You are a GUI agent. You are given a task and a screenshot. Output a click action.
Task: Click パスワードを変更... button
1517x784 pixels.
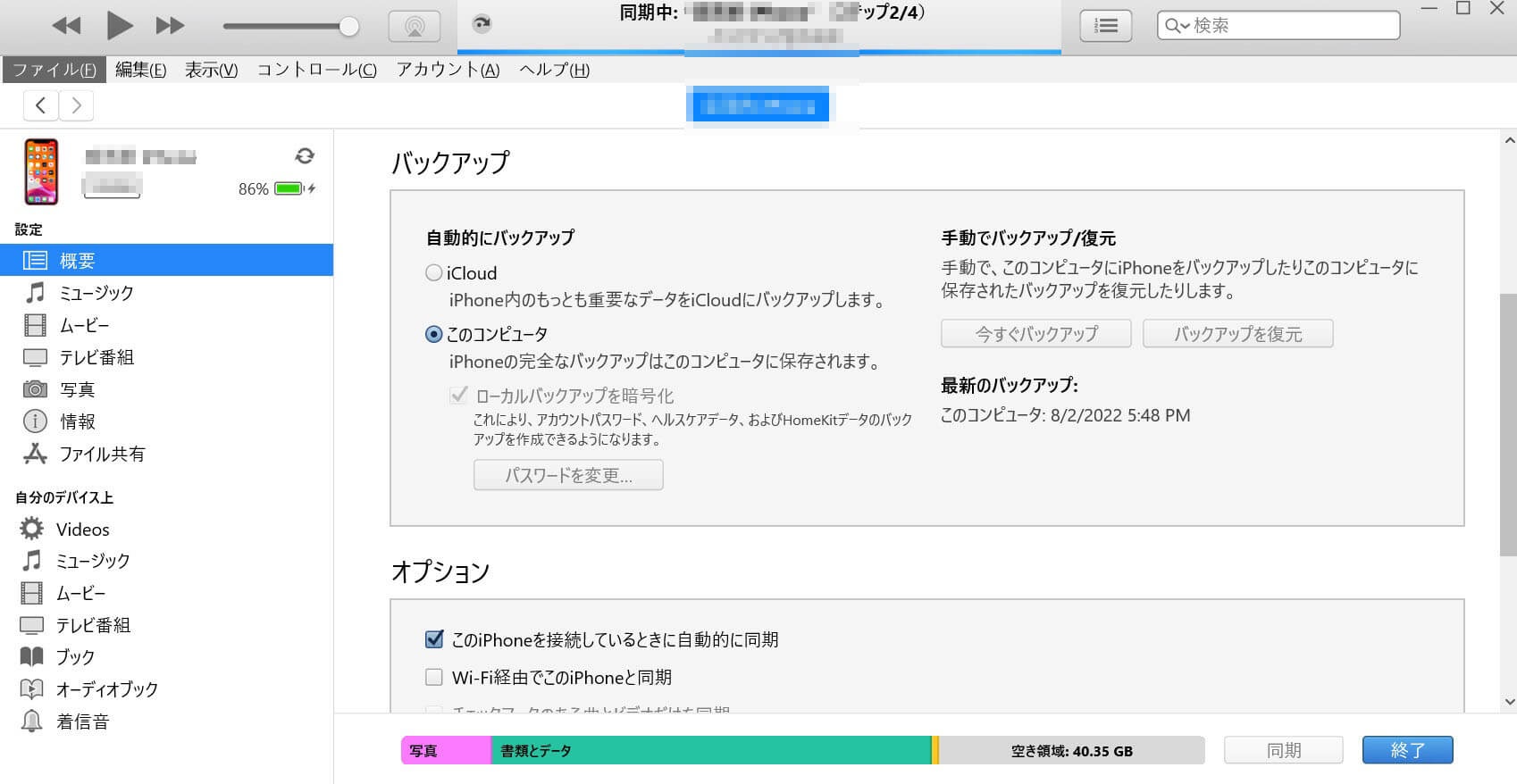[x=568, y=475]
